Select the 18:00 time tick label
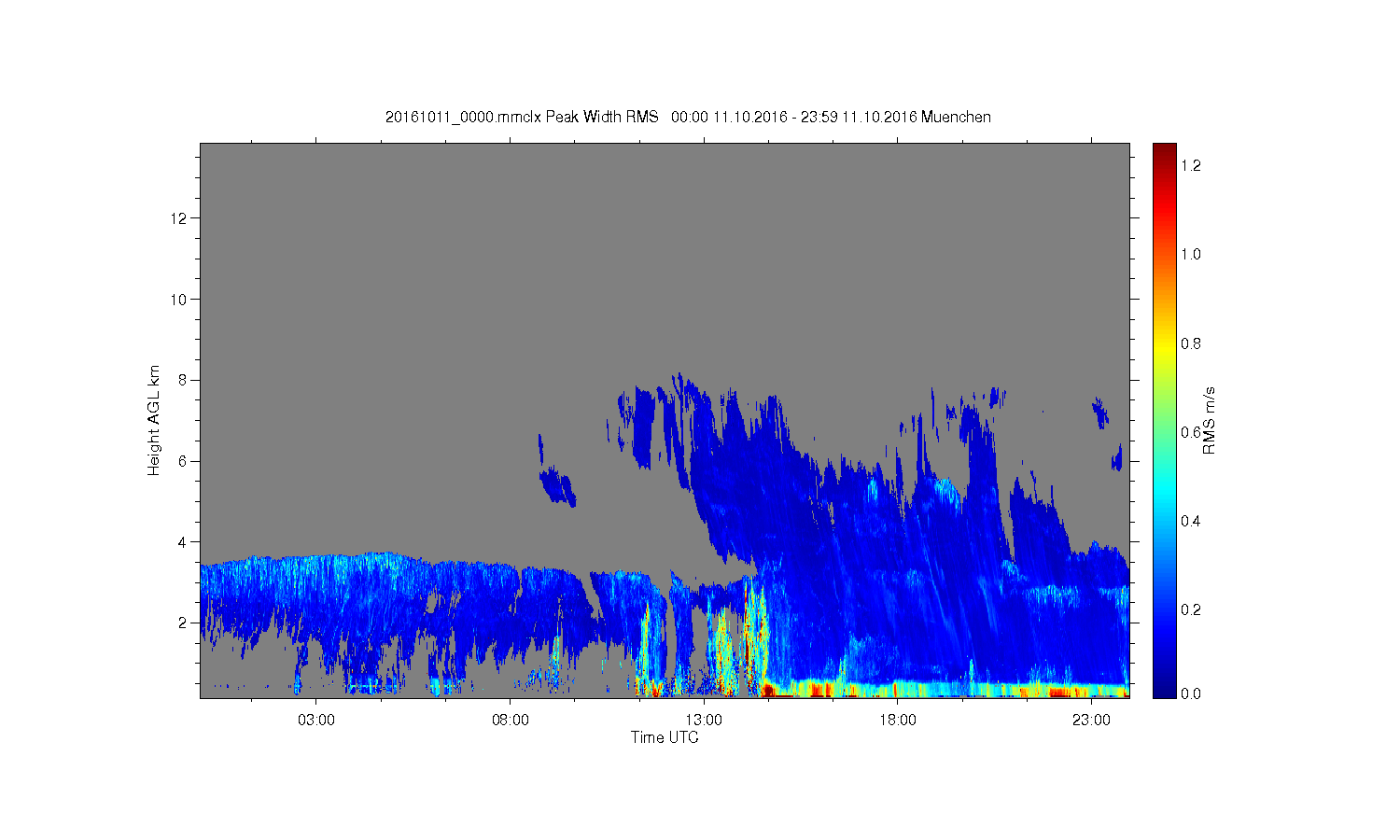 pos(897,721)
